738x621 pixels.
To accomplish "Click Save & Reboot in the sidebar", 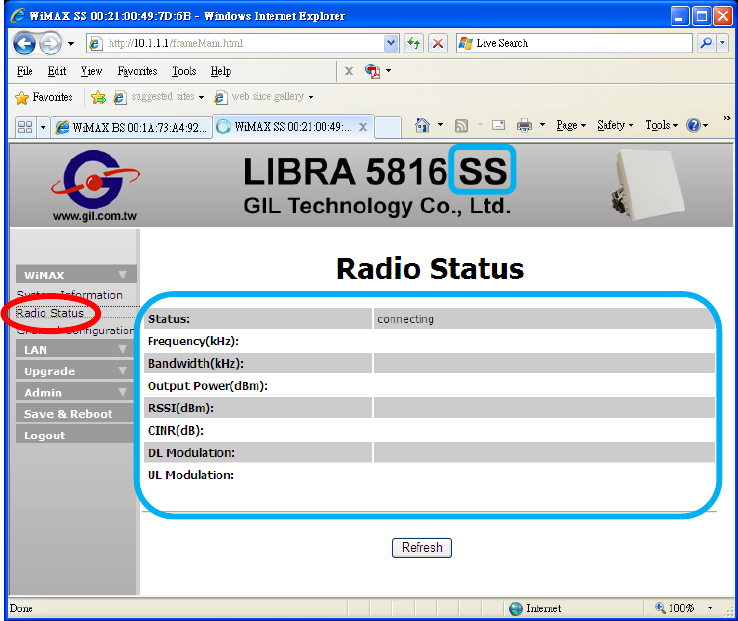I will 76,413.
